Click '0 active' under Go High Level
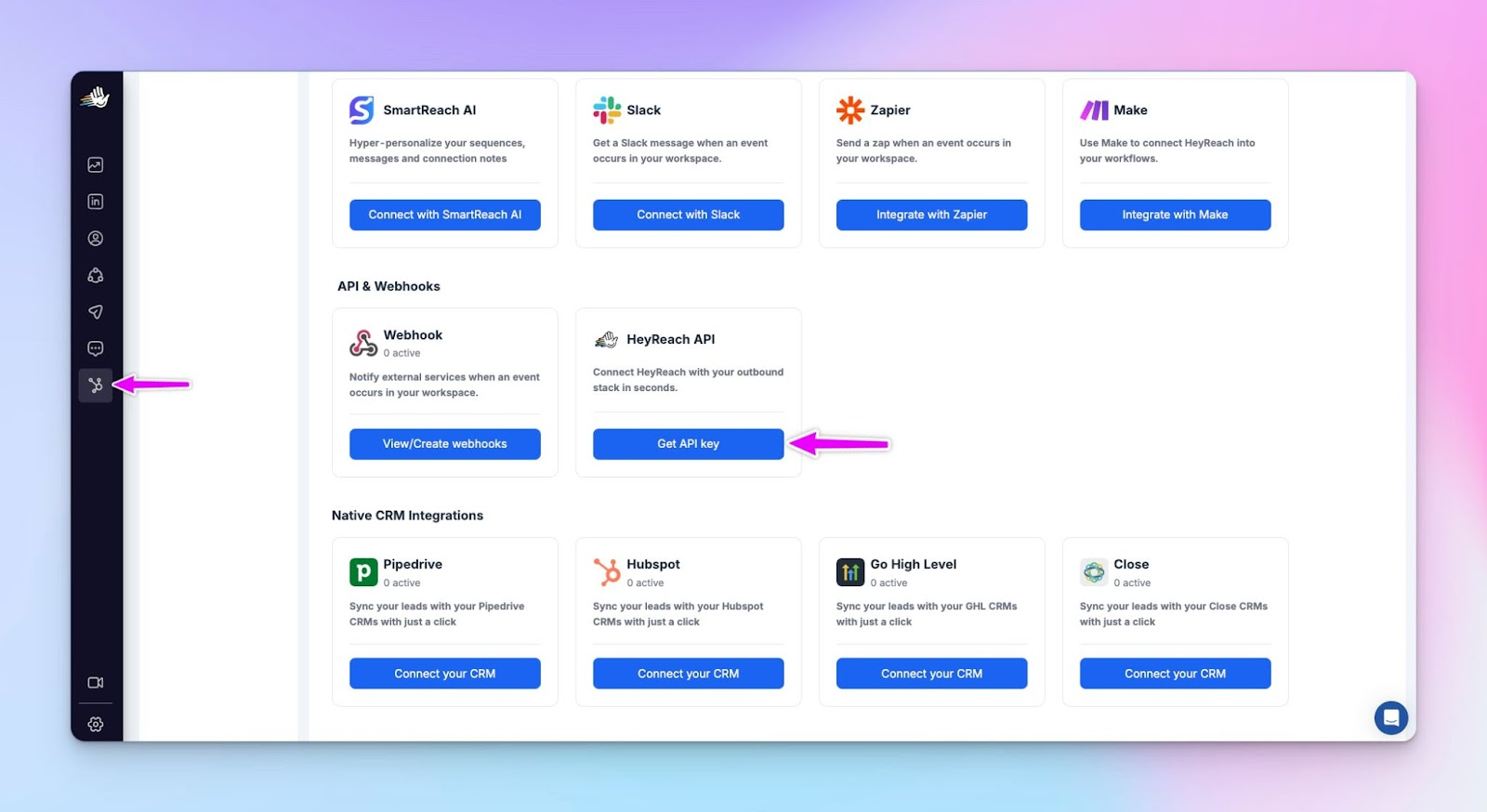The width and height of the screenshot is (1487, 812). pos(888,583)
